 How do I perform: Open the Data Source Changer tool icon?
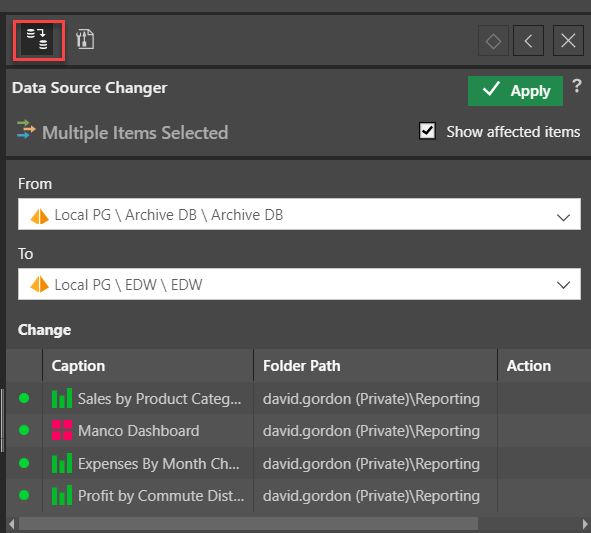point(37,39)
